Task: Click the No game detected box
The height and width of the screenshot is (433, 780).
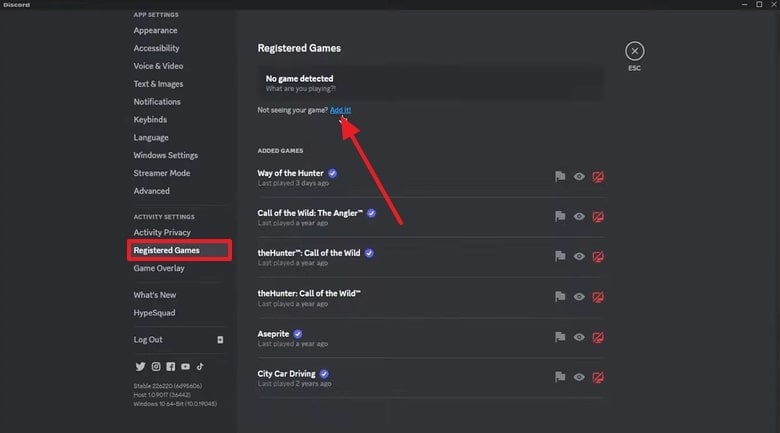Action: (x=430, y=83)
